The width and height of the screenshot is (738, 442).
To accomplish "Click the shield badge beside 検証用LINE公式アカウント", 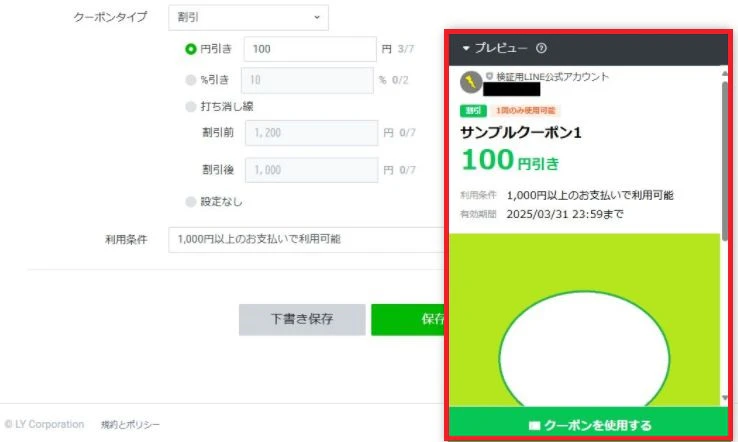I will (489, 76).
